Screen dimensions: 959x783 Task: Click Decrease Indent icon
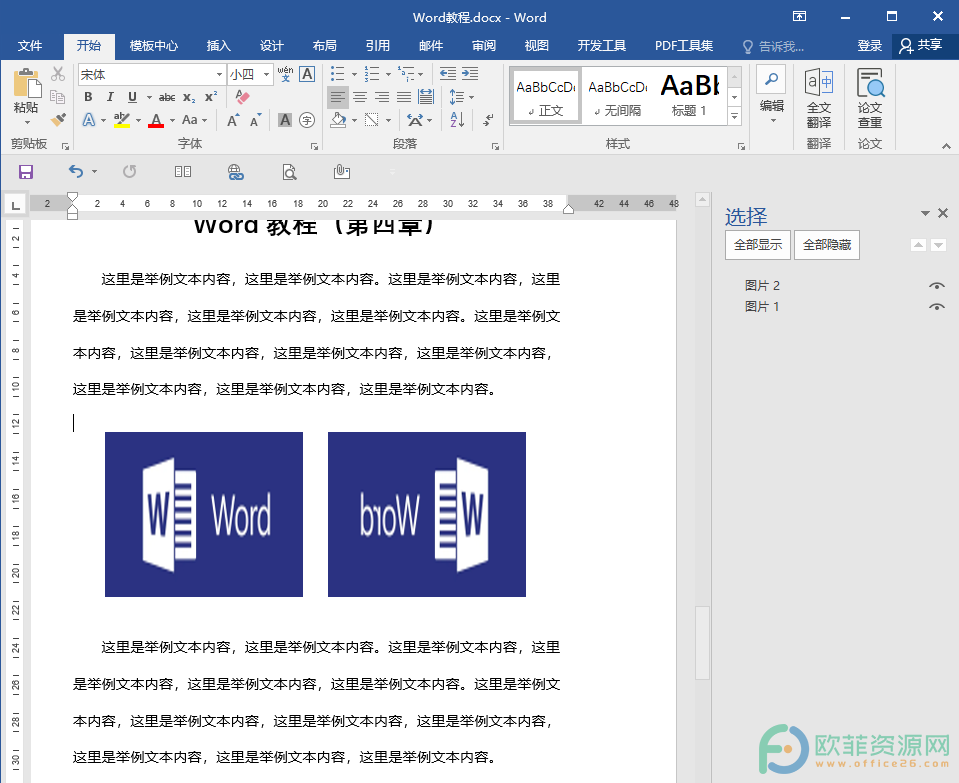point(448,74)
